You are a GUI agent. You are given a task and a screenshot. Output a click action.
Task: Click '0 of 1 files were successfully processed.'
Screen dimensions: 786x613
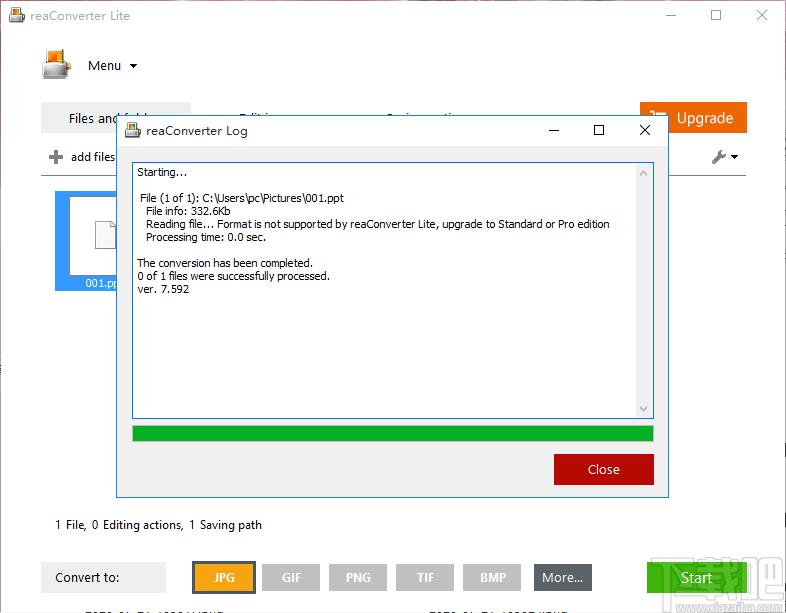click(x=234, y=276)
